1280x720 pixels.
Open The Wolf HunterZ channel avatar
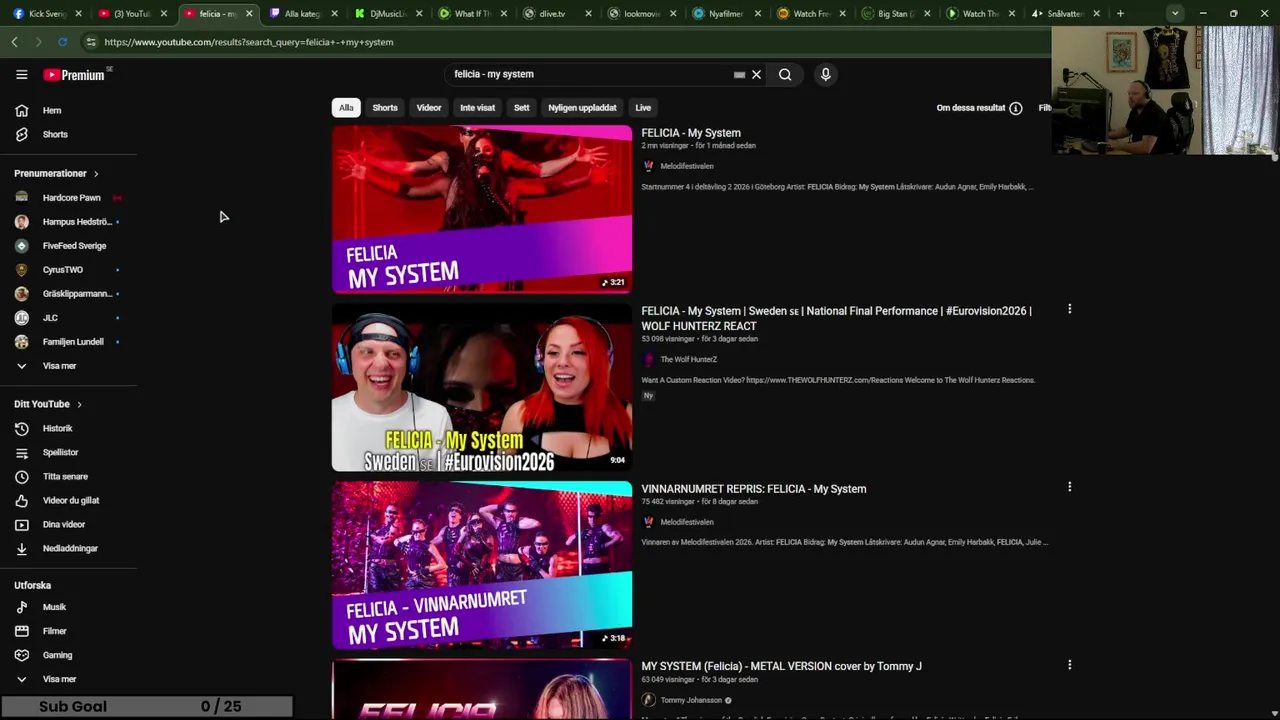(648, 359)
